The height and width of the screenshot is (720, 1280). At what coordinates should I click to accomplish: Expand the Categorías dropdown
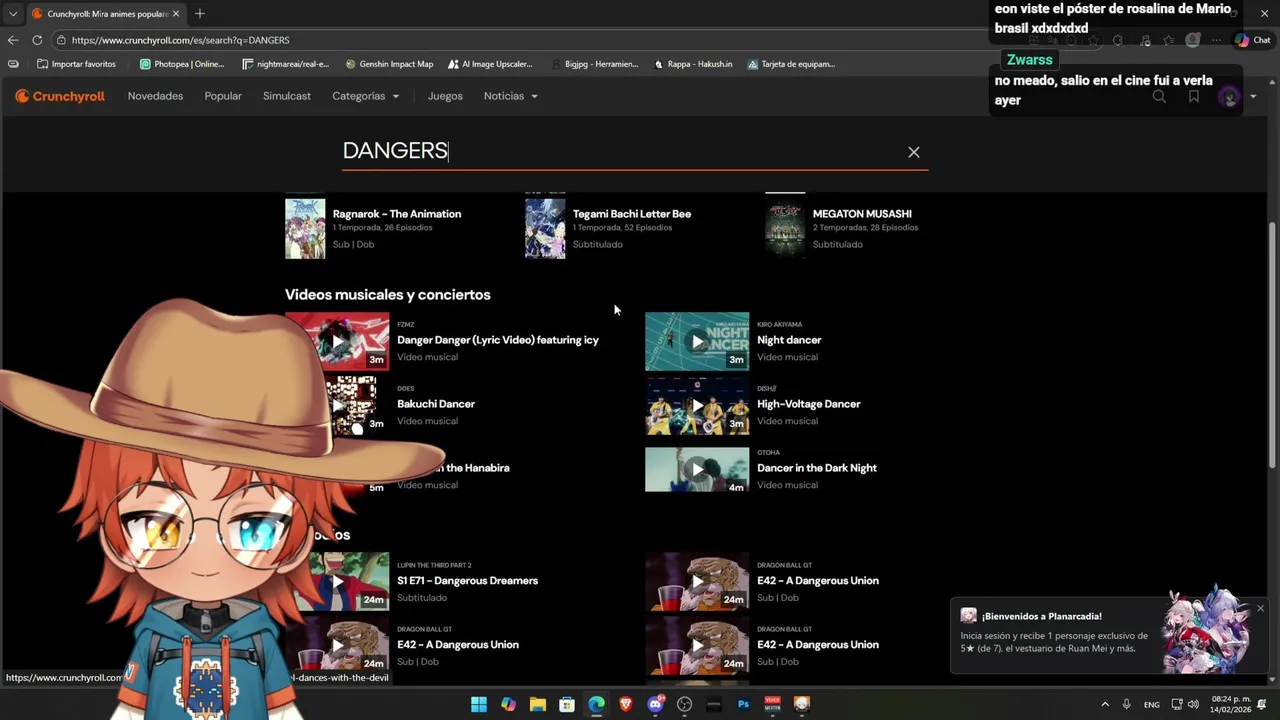click(x=366, y=96)
